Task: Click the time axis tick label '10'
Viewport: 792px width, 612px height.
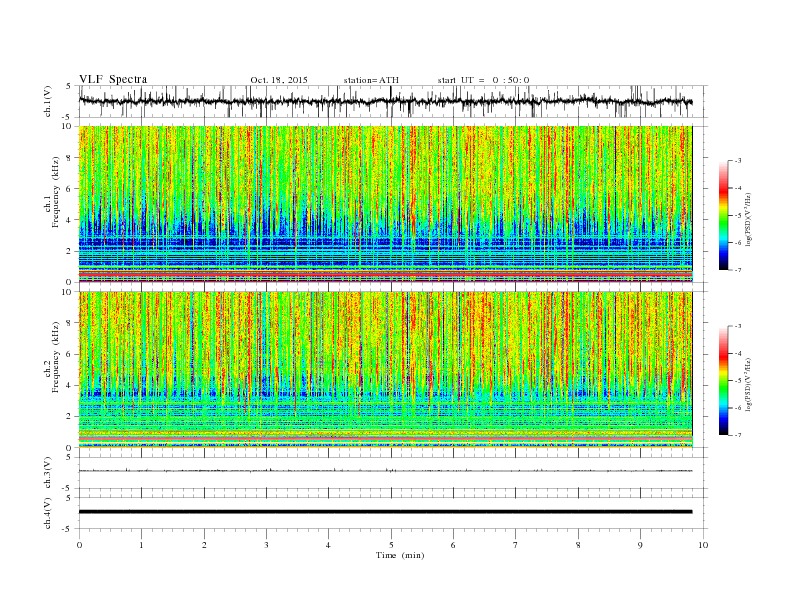Action: coord(703,545)
